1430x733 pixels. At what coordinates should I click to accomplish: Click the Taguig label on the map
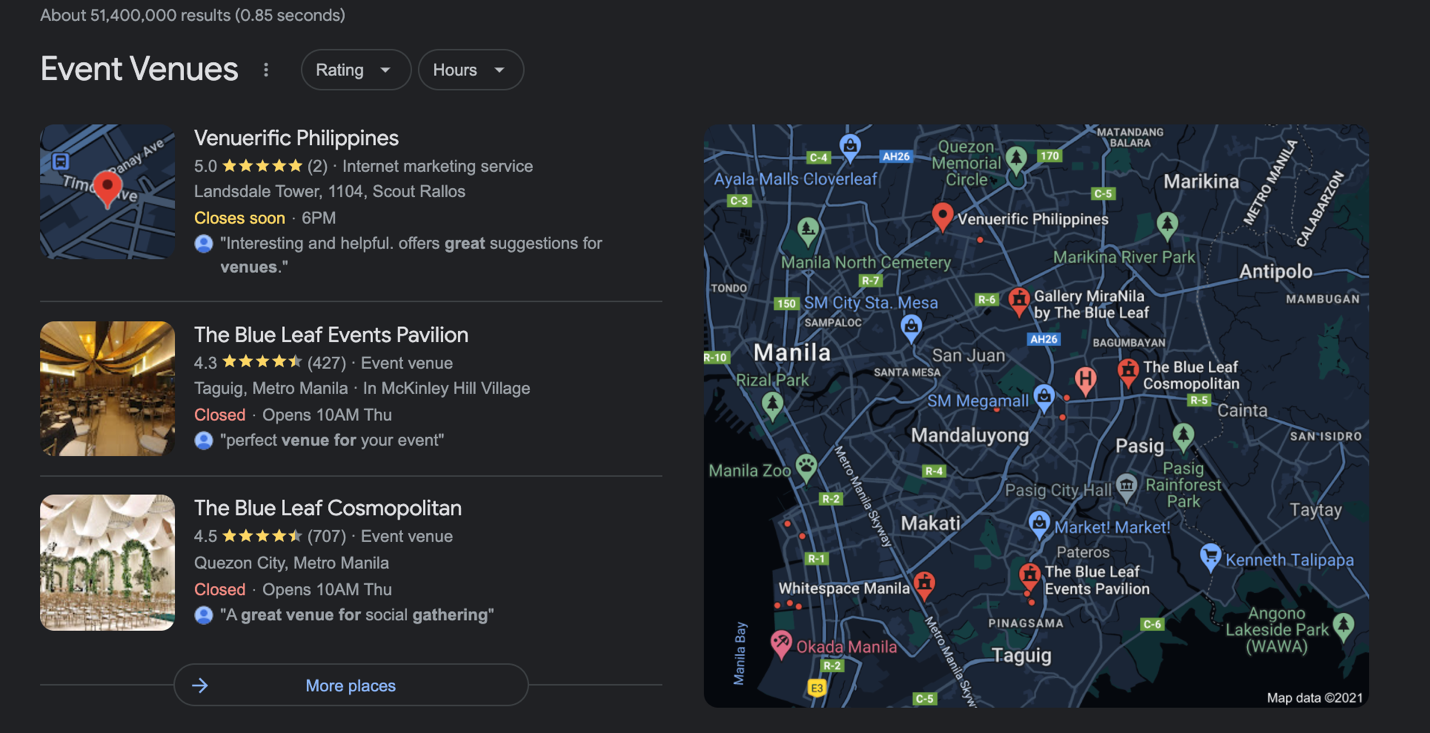(x=1021, y=656)
